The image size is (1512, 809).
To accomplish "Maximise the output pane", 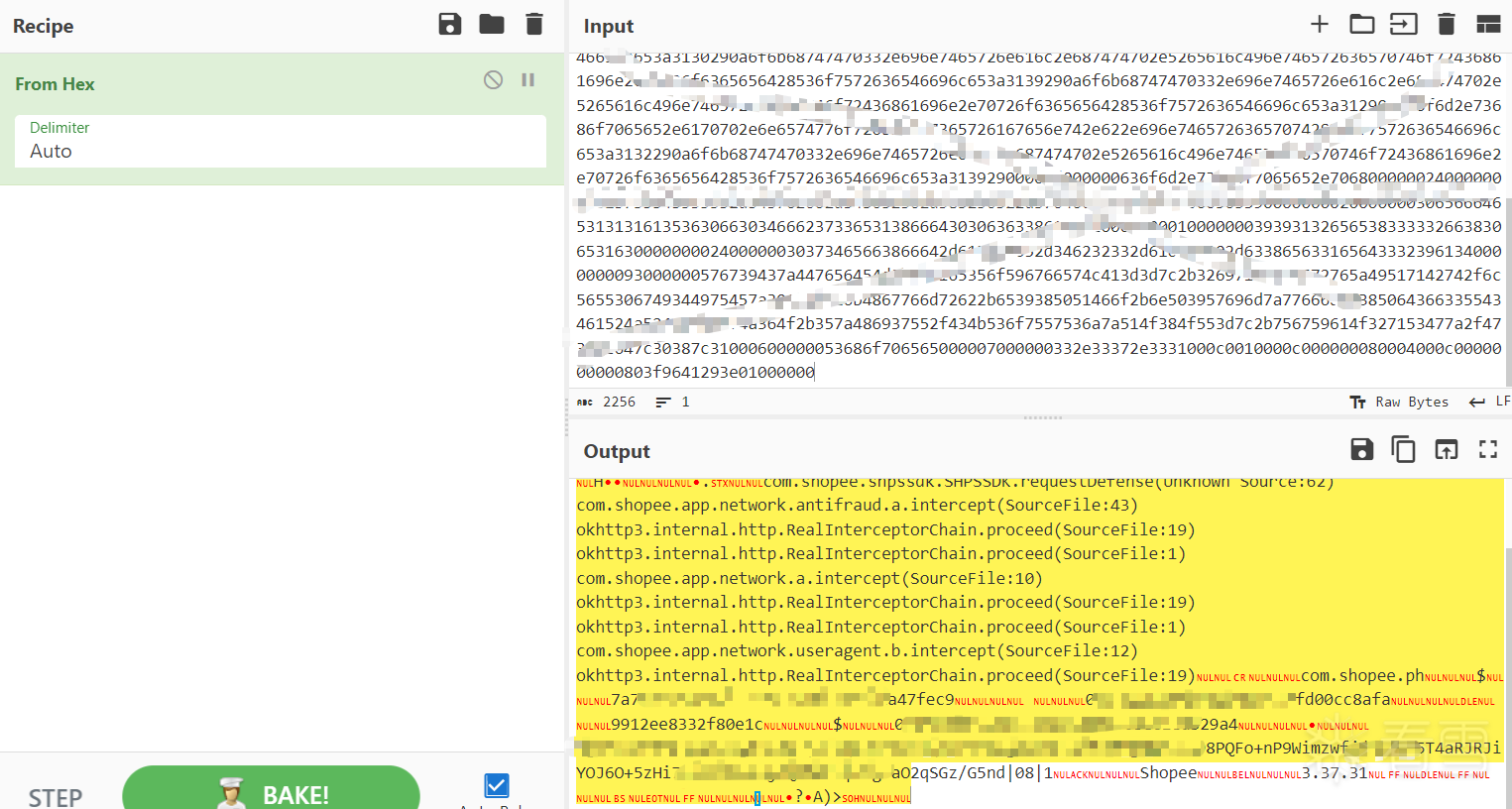I will (x=1488, y=449).
